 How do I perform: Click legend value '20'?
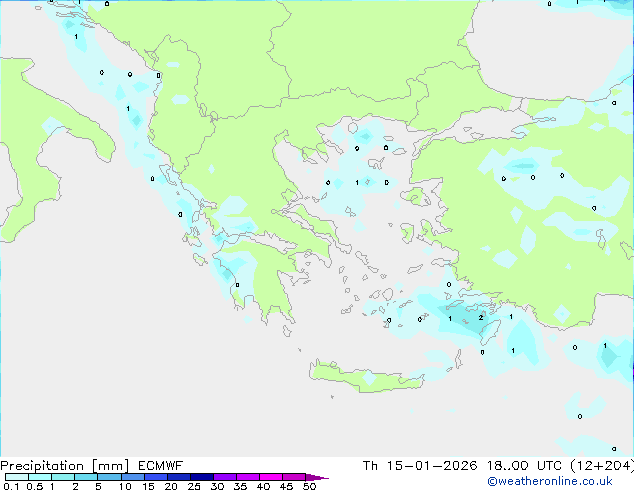click(171, 486)
